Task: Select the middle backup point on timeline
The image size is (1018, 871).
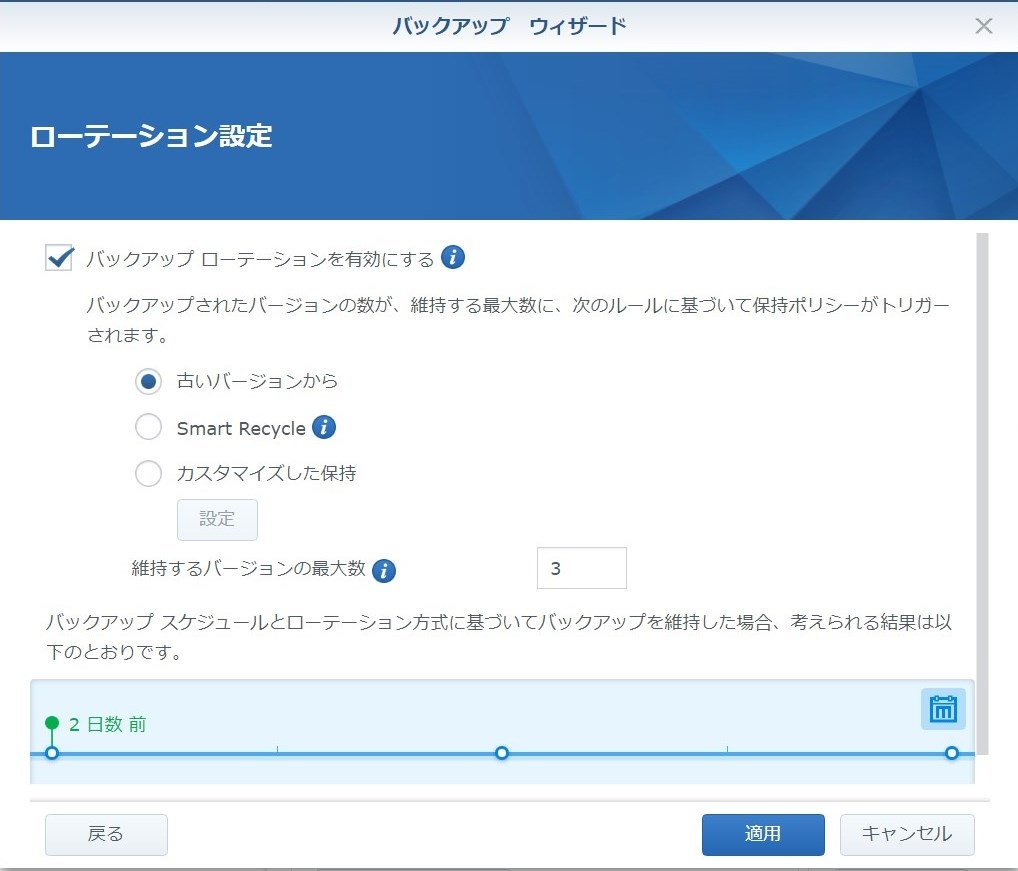Action: click(502, 753)
